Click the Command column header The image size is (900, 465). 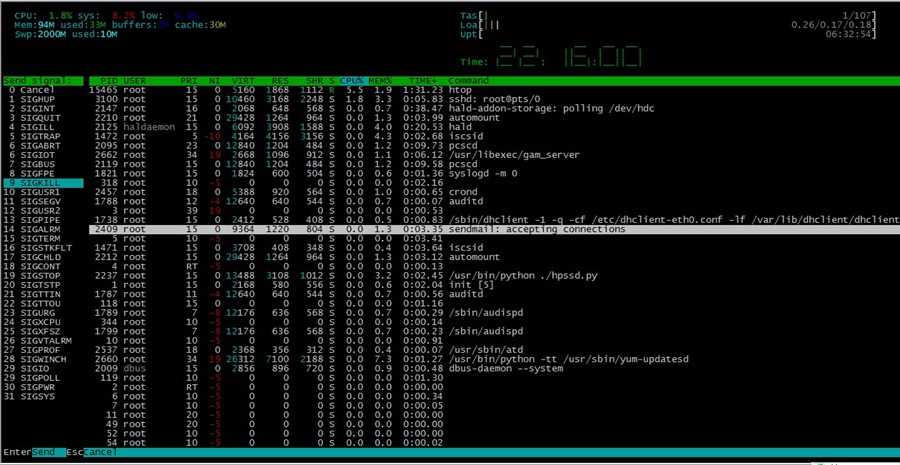point(468,80)
